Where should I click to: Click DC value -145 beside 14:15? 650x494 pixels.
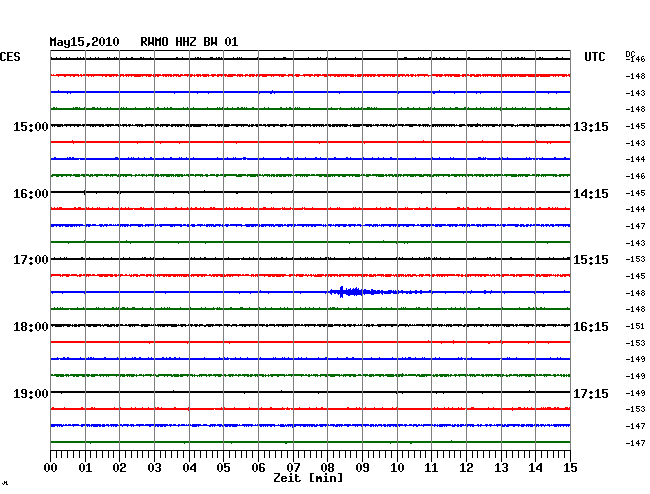pos(635,193)
